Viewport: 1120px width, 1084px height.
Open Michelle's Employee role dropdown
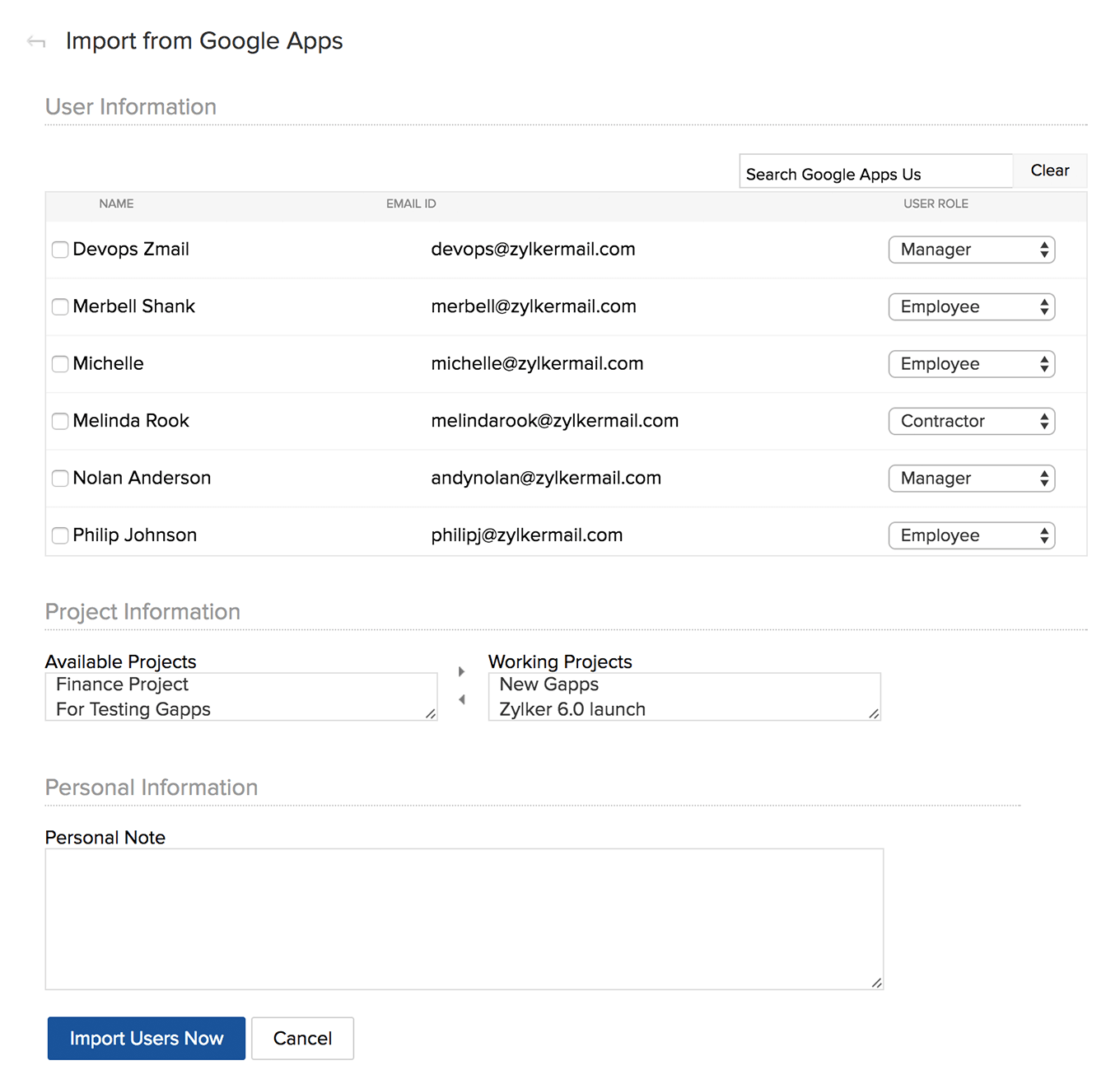pyautogui.click(x=972, y=364)
